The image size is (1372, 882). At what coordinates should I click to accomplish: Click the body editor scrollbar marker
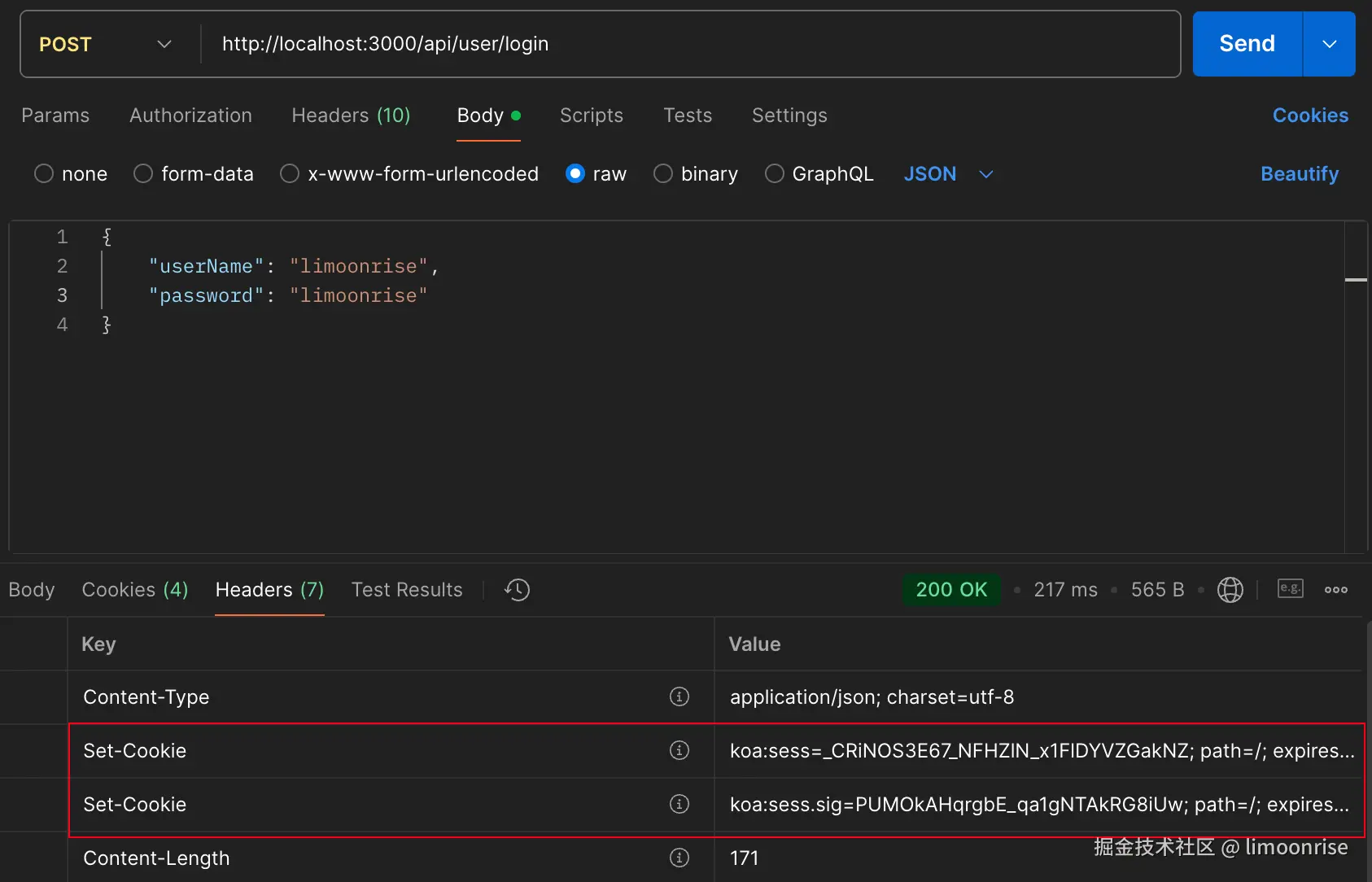point(1356,280)
